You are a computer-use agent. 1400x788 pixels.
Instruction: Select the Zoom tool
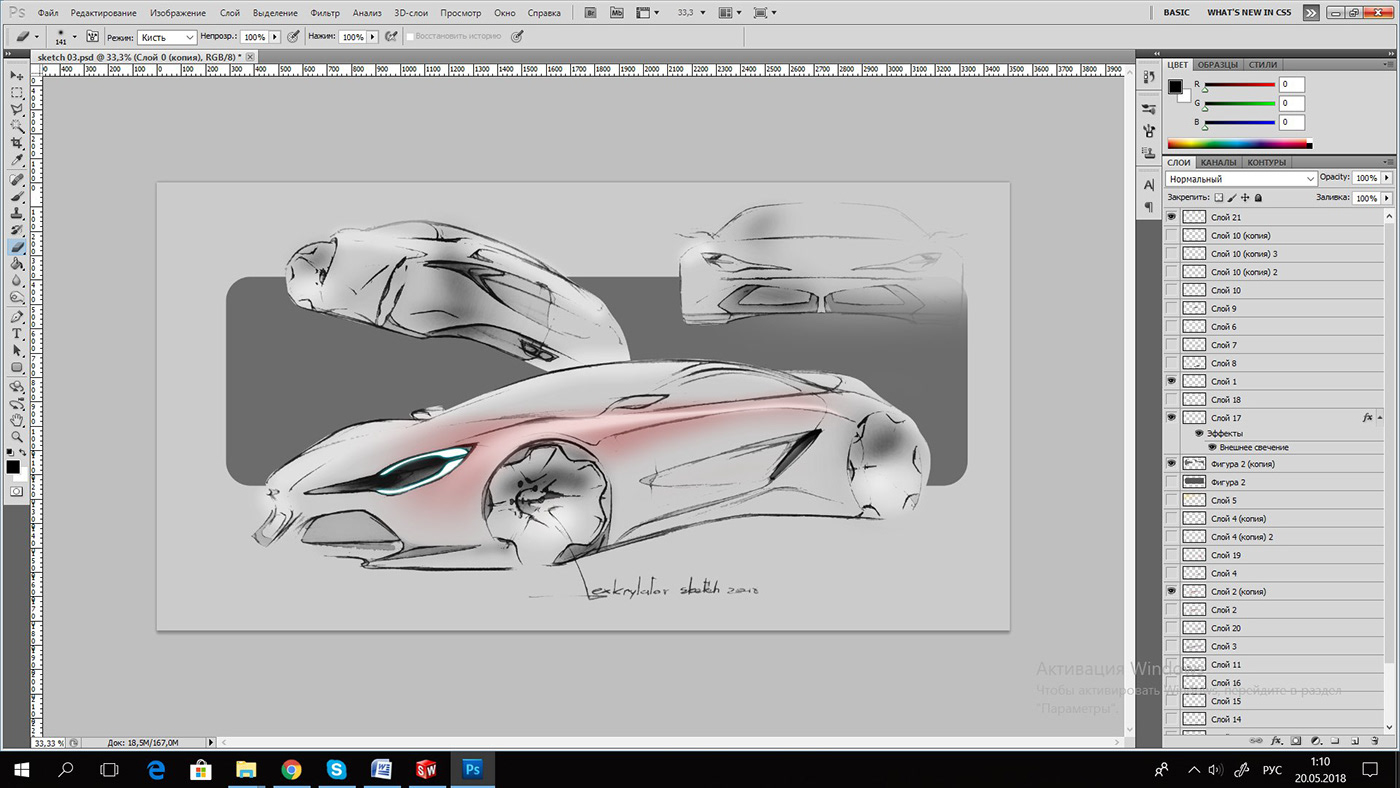(x=16, y=438)
